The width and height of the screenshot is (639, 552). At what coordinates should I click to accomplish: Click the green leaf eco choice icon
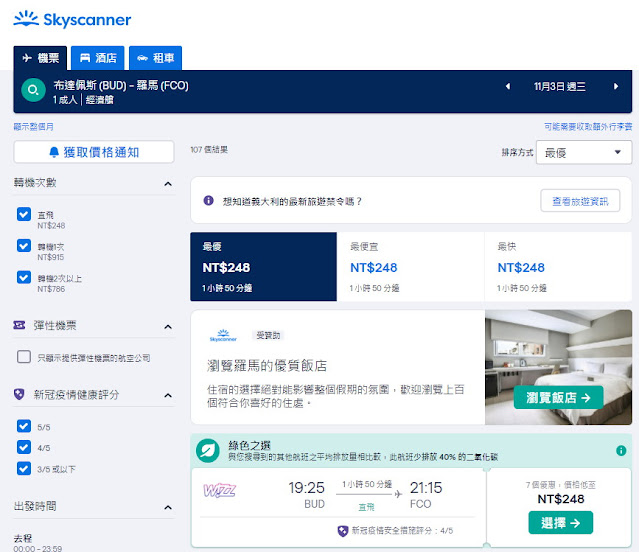[207, 451]
